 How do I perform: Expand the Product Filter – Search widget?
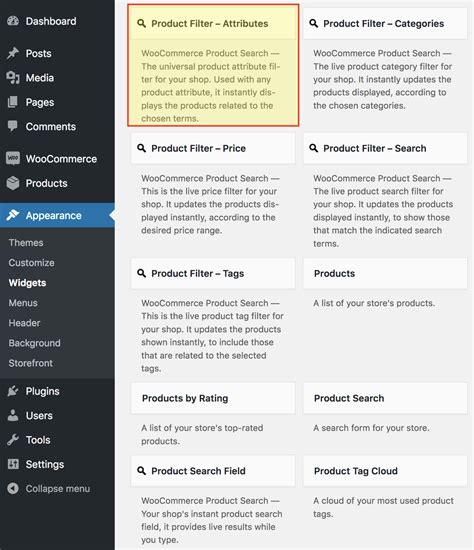click(385, 148)
